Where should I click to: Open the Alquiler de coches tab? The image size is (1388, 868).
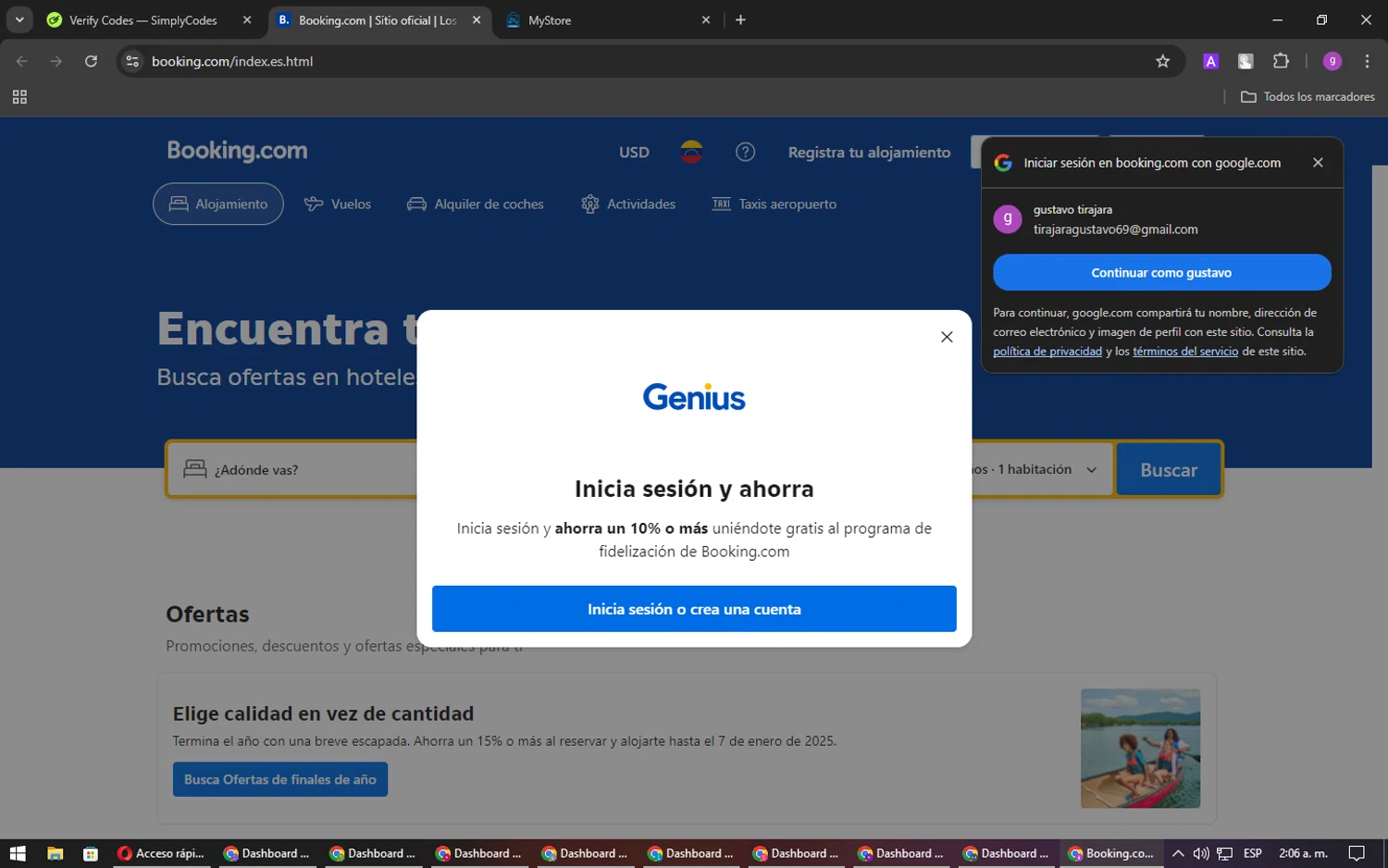pyautogui.click(x=476, y=204)
